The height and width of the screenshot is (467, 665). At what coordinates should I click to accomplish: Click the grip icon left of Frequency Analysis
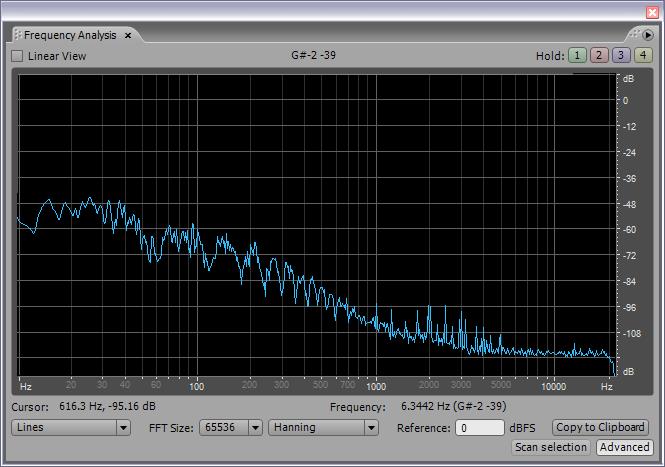coord(18,35)
